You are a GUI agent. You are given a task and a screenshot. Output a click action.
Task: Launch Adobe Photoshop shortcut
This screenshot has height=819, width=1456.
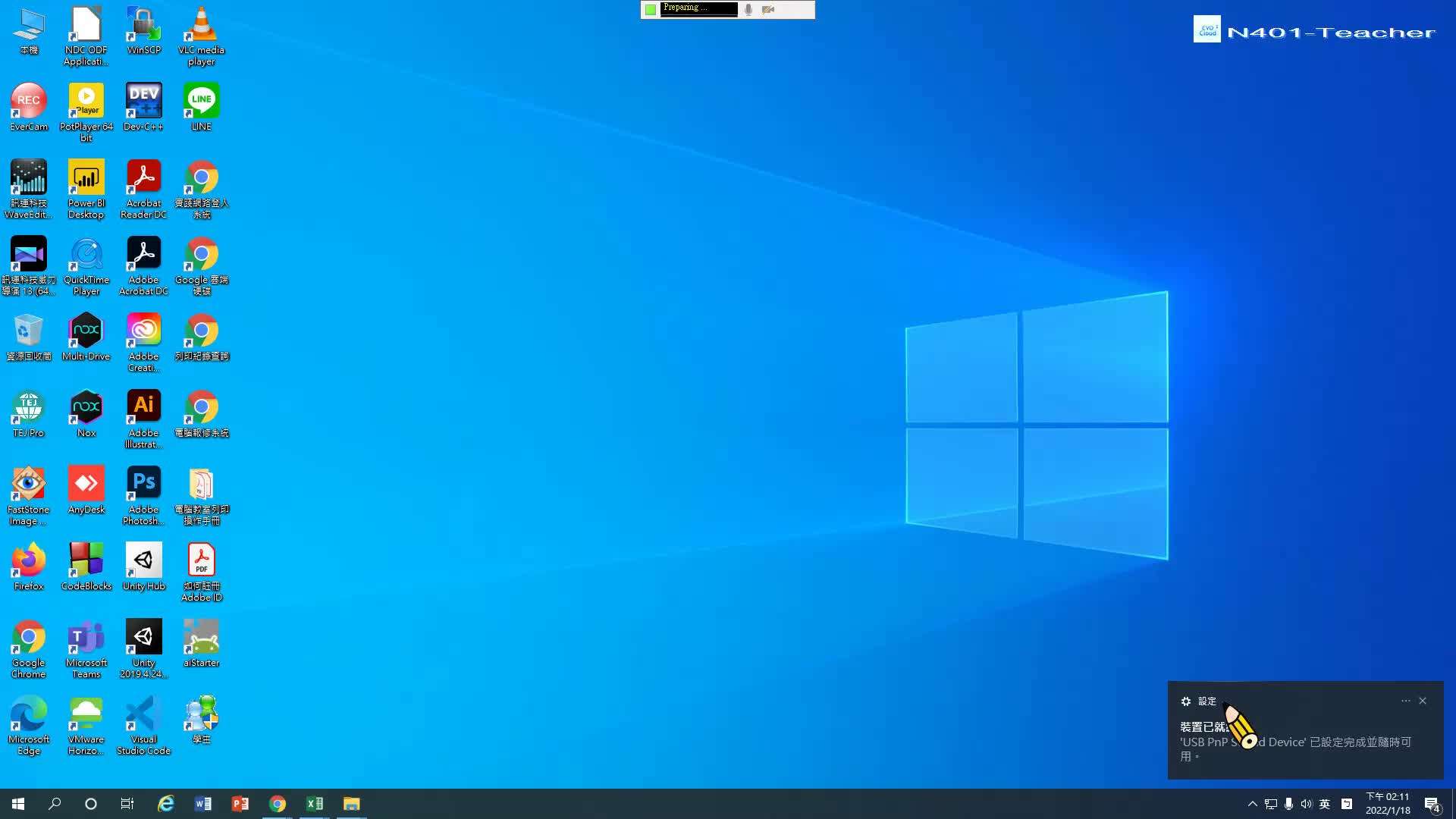pos(143,495)
